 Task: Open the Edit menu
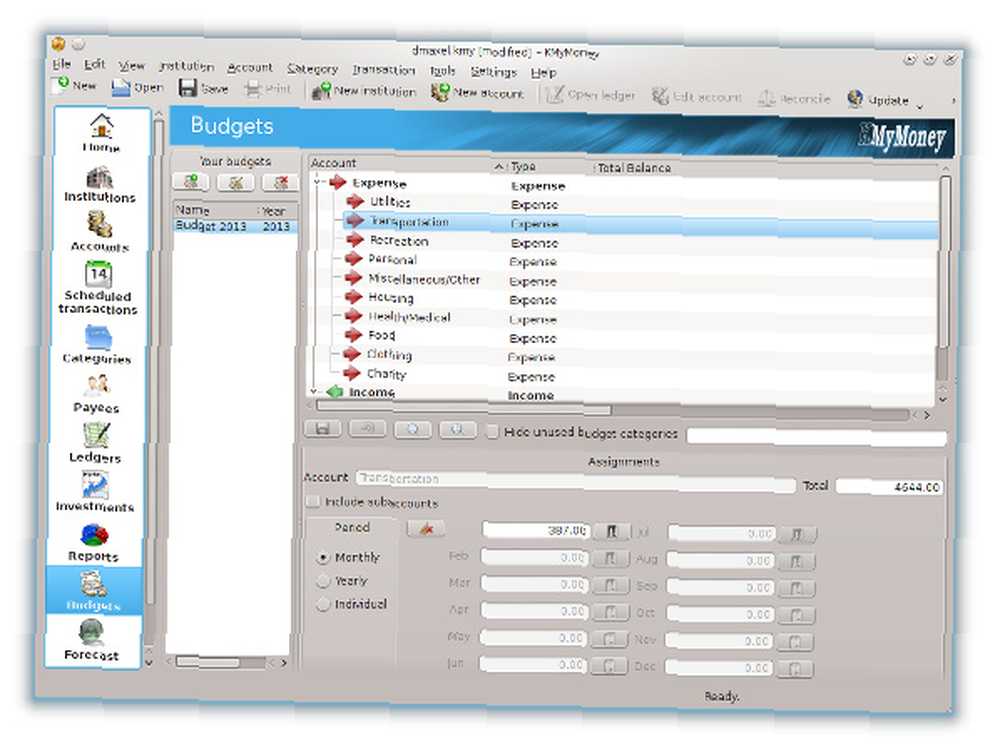click(x=94, y=64)
